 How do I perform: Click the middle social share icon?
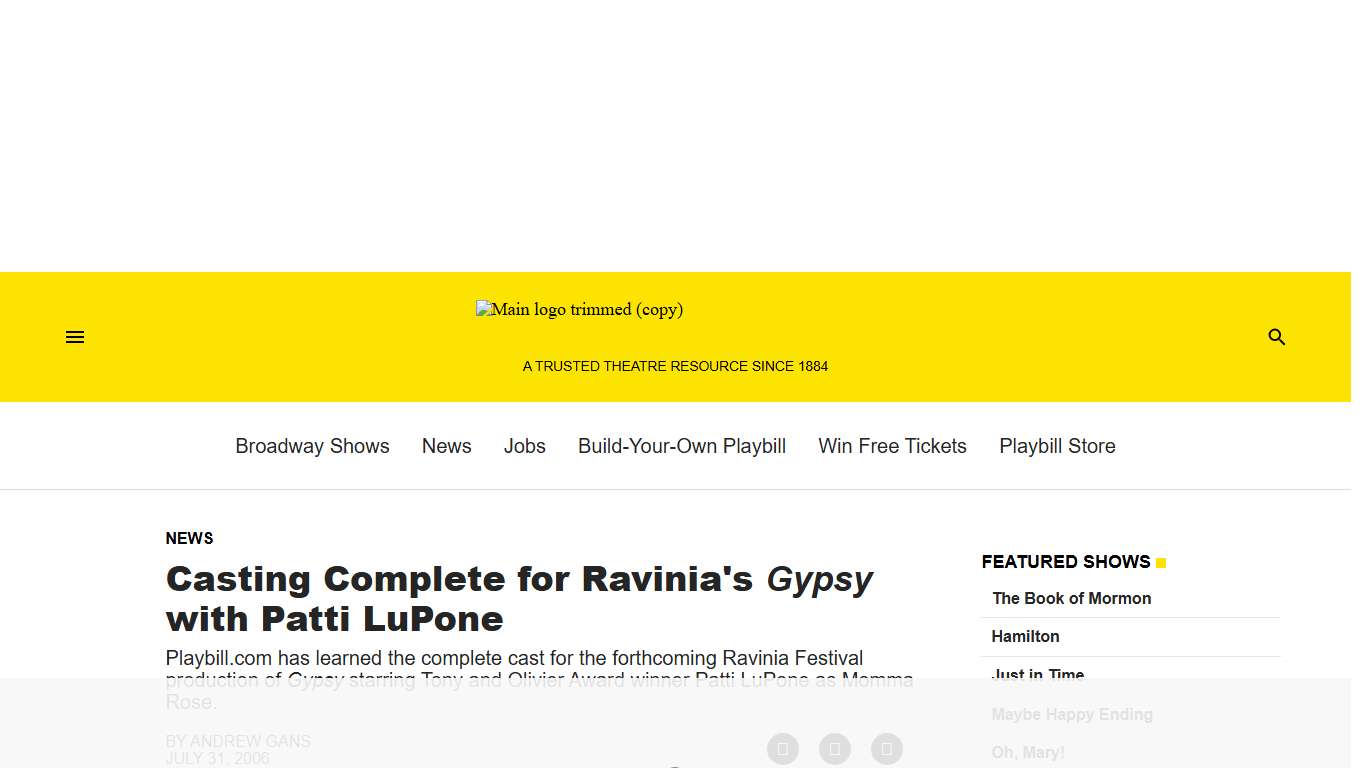[834, 748]
